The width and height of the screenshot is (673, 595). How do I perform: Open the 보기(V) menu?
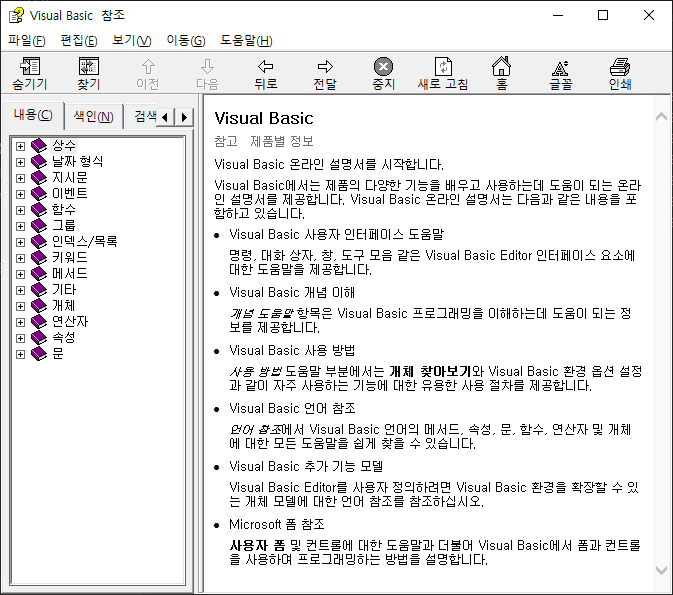132,41
